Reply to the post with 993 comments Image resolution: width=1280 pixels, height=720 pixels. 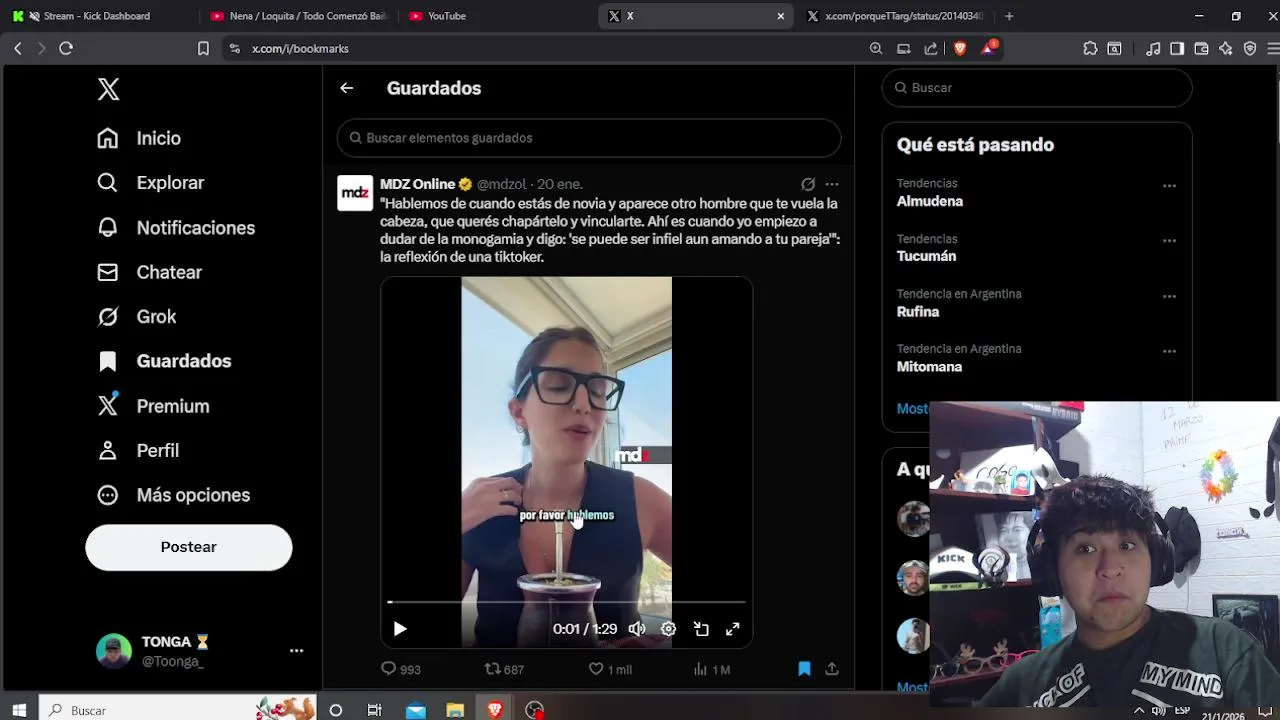(401, 669)
